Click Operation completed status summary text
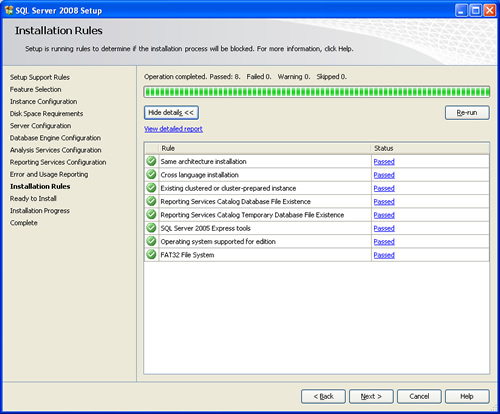 [x=245, y=77]
